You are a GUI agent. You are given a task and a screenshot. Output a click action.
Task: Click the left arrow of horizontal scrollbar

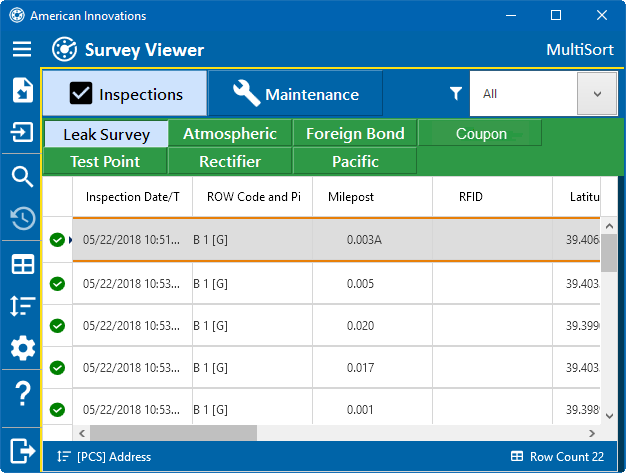(82, 433)
